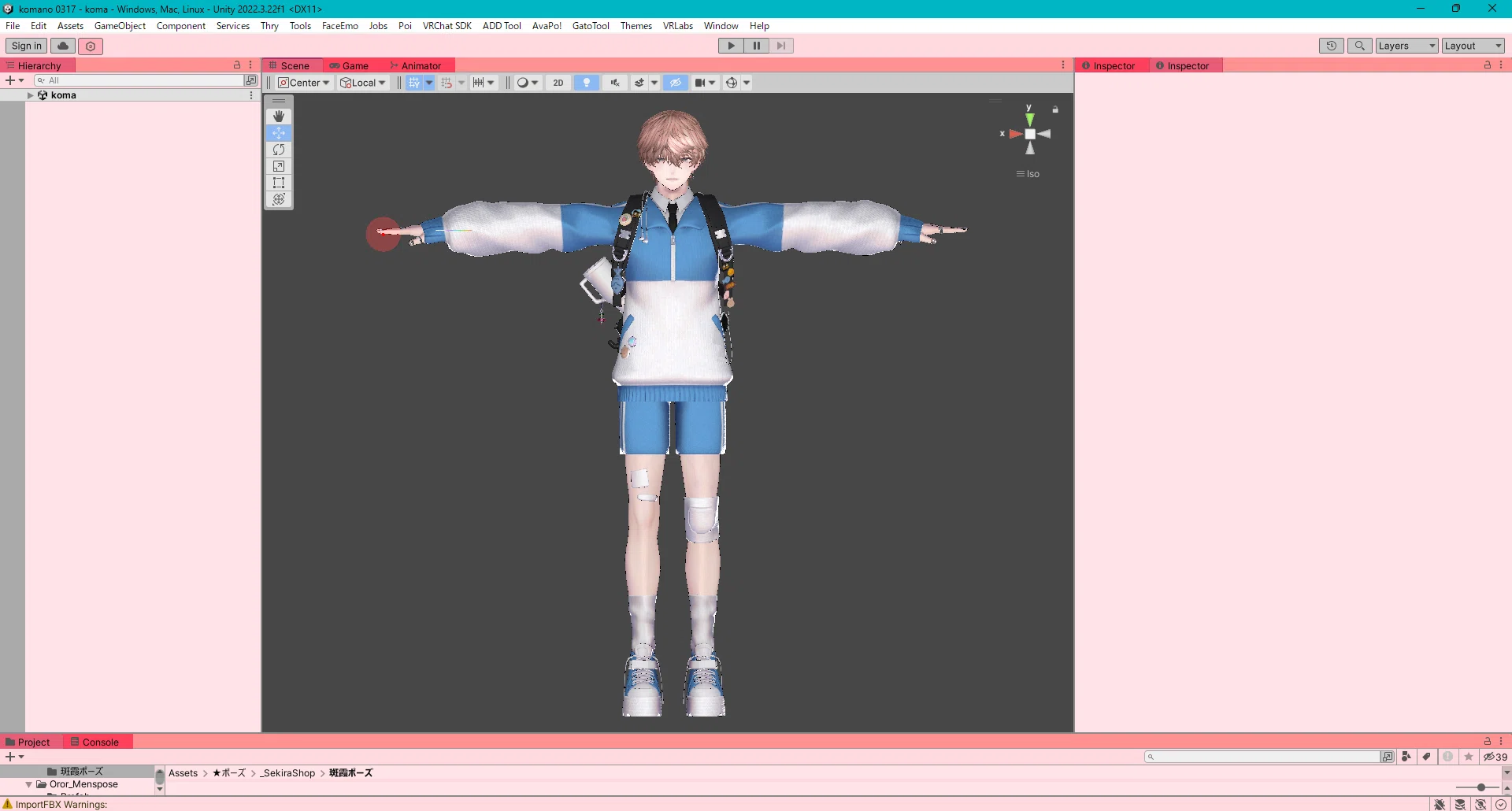Expand the koma object in Hierarchy
Viewport: 1512px width, 811px height.
pyautogui.click(x=31, y=95)
